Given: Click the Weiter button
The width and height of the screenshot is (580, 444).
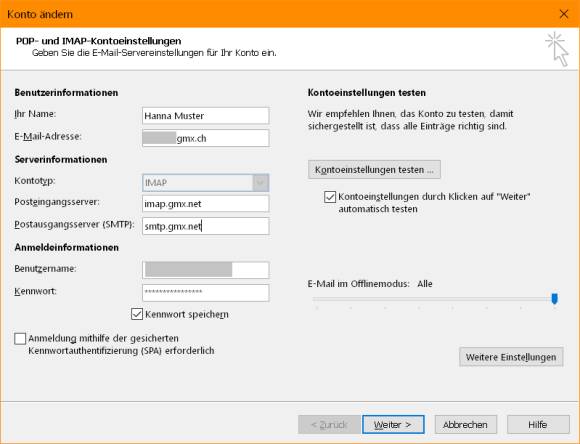Looking at the screenshot, I should [393, 424].
